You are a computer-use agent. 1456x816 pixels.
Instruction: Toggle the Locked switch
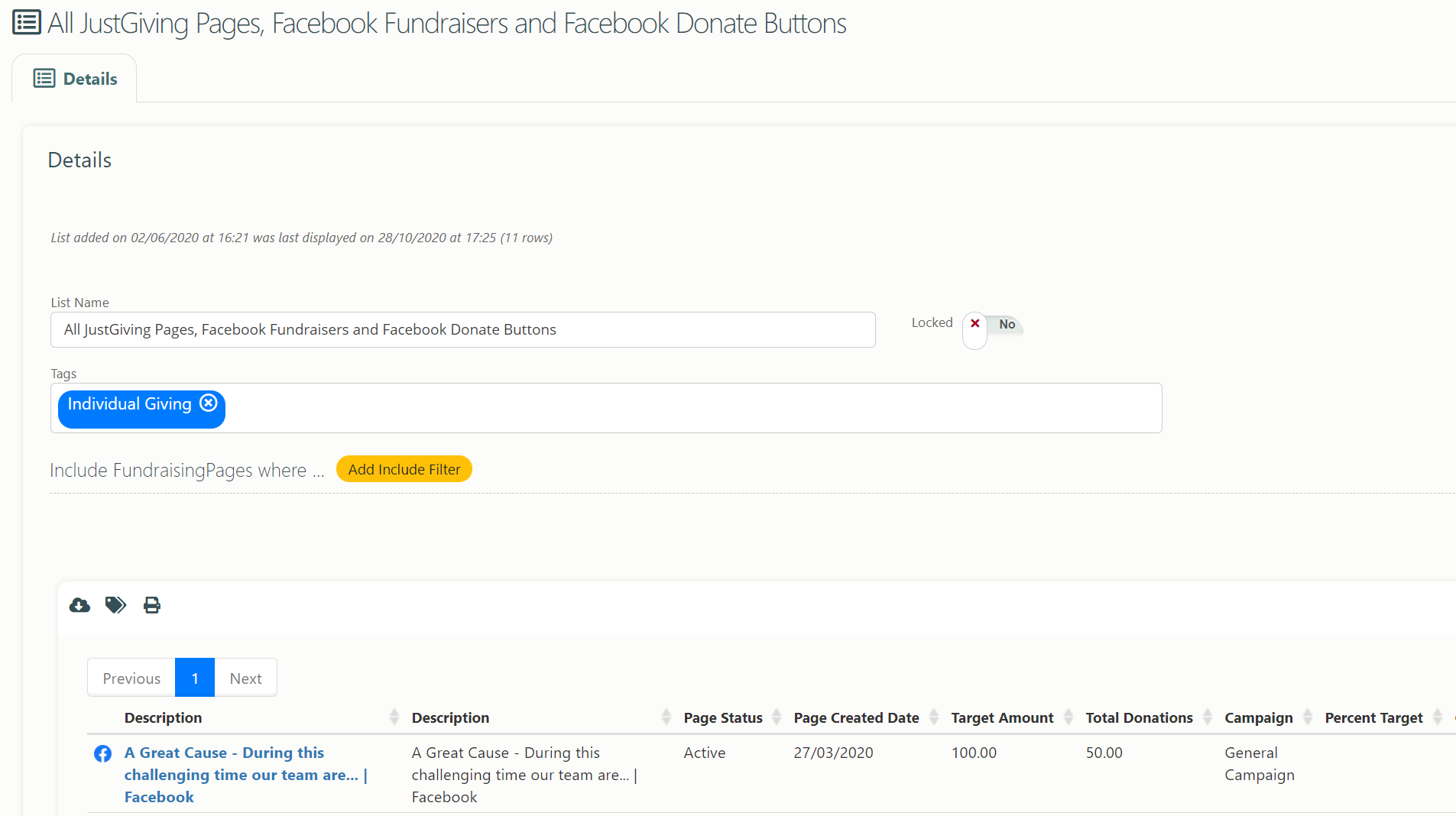(x=993, y=325)
